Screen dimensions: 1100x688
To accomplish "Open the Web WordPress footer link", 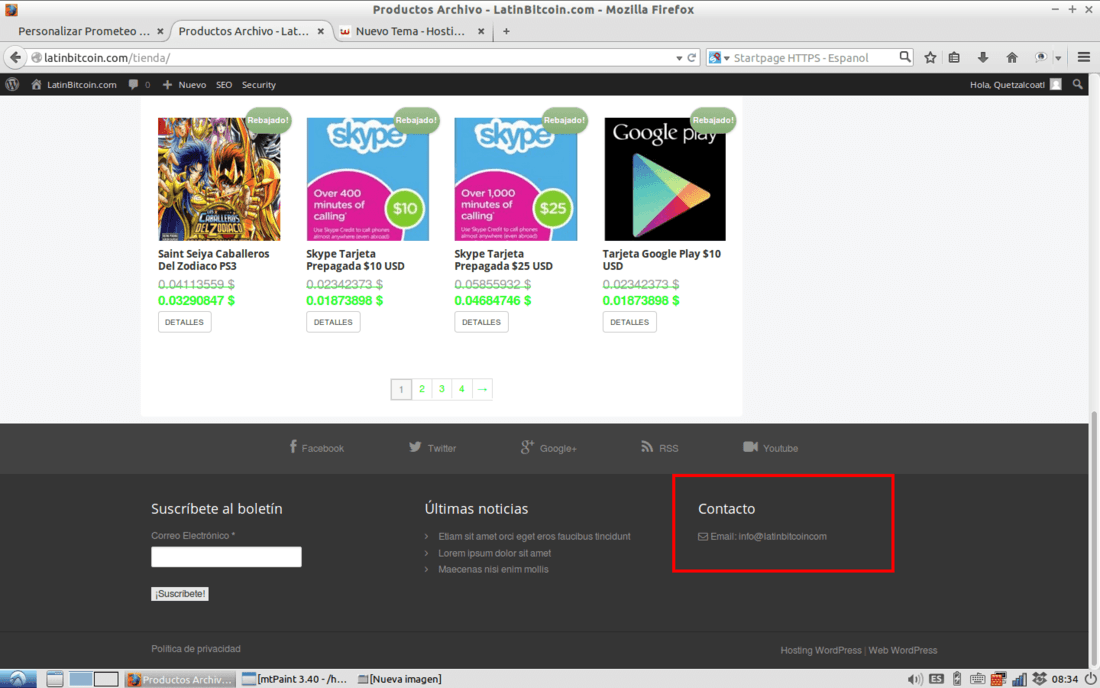I will coord(903,650).
